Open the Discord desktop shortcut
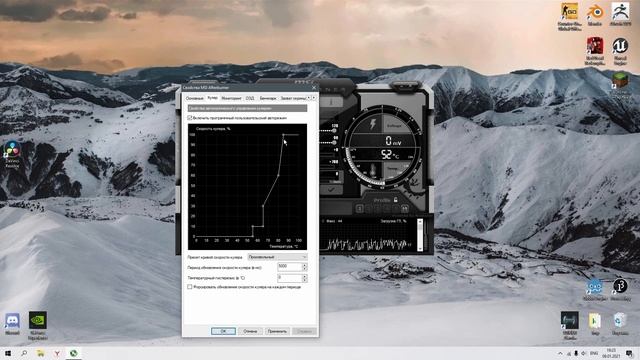The image size is (640, 360). coord(12,324)
